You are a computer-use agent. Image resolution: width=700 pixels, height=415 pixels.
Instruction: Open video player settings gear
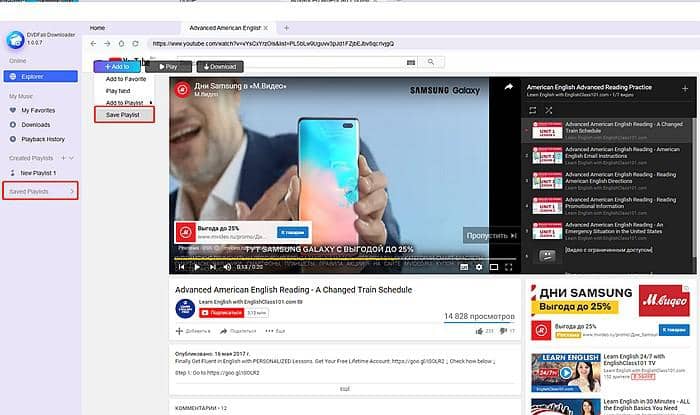coord(479,267)
